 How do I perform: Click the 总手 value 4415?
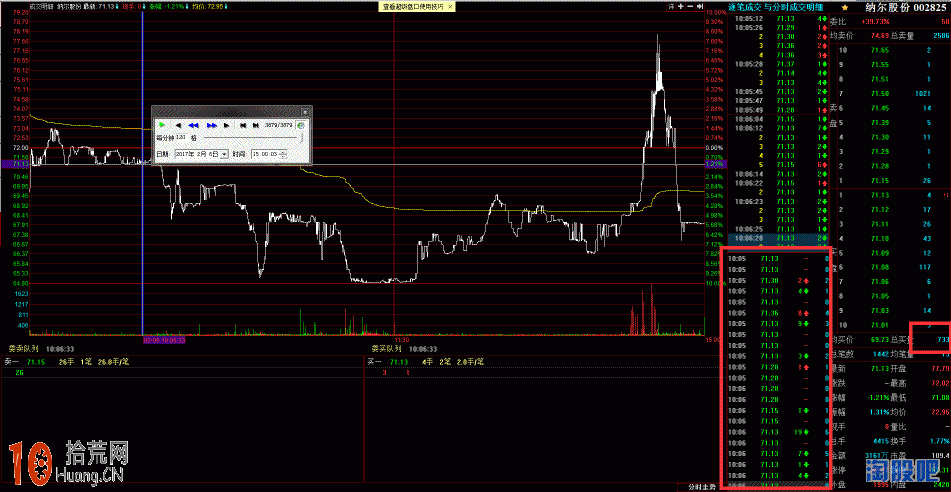[x=882, y=441]
